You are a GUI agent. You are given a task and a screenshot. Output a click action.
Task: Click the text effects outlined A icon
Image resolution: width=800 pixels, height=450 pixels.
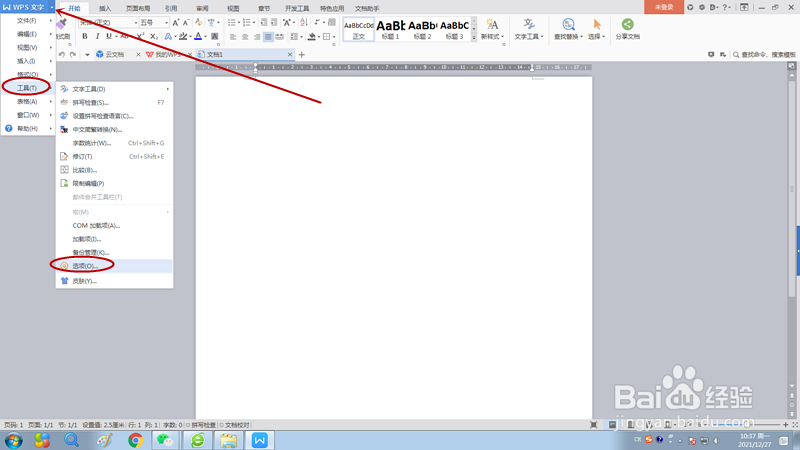pyautogui.click(x=168, y=36)
